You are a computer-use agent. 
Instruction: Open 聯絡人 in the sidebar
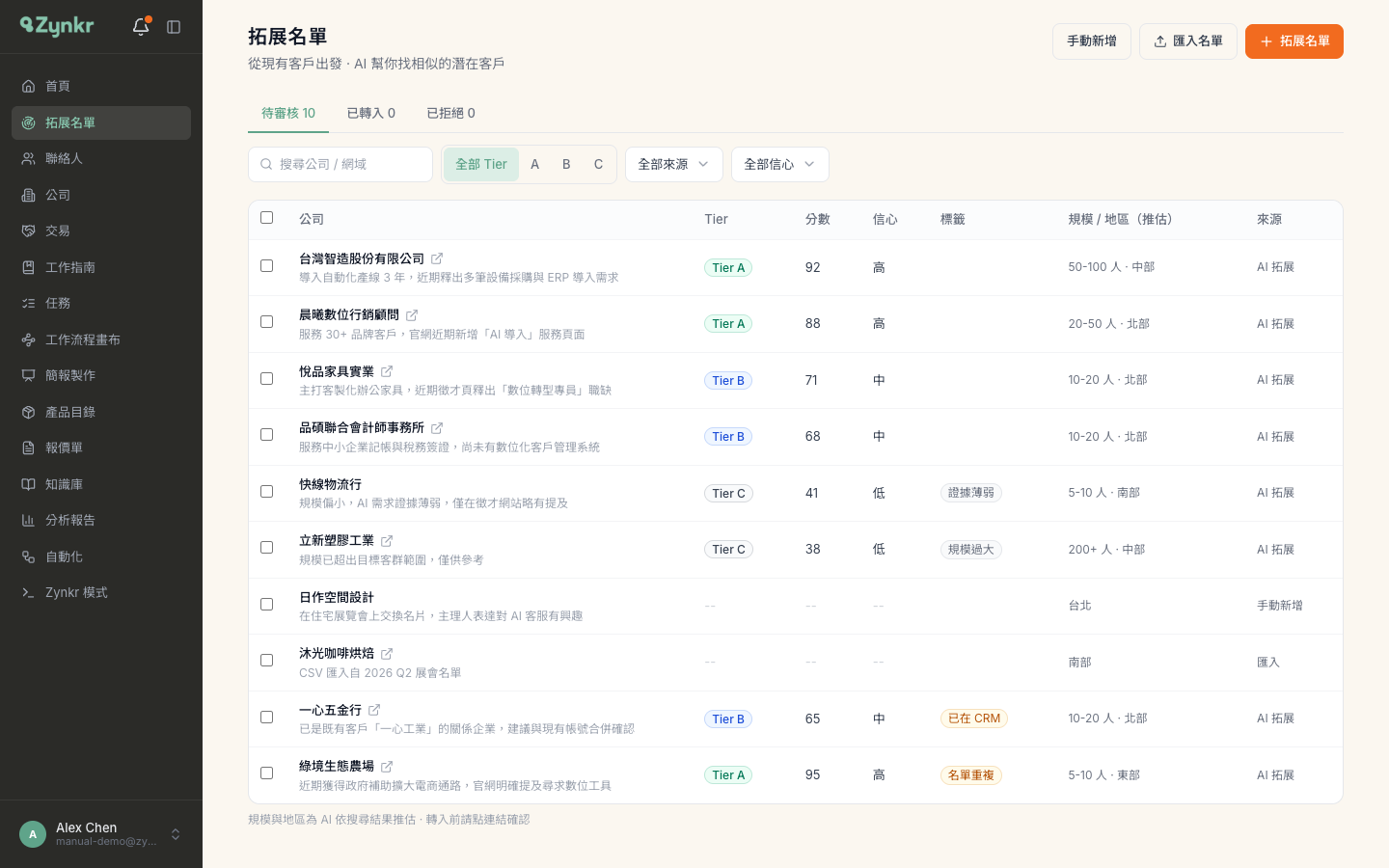(101, 158)
